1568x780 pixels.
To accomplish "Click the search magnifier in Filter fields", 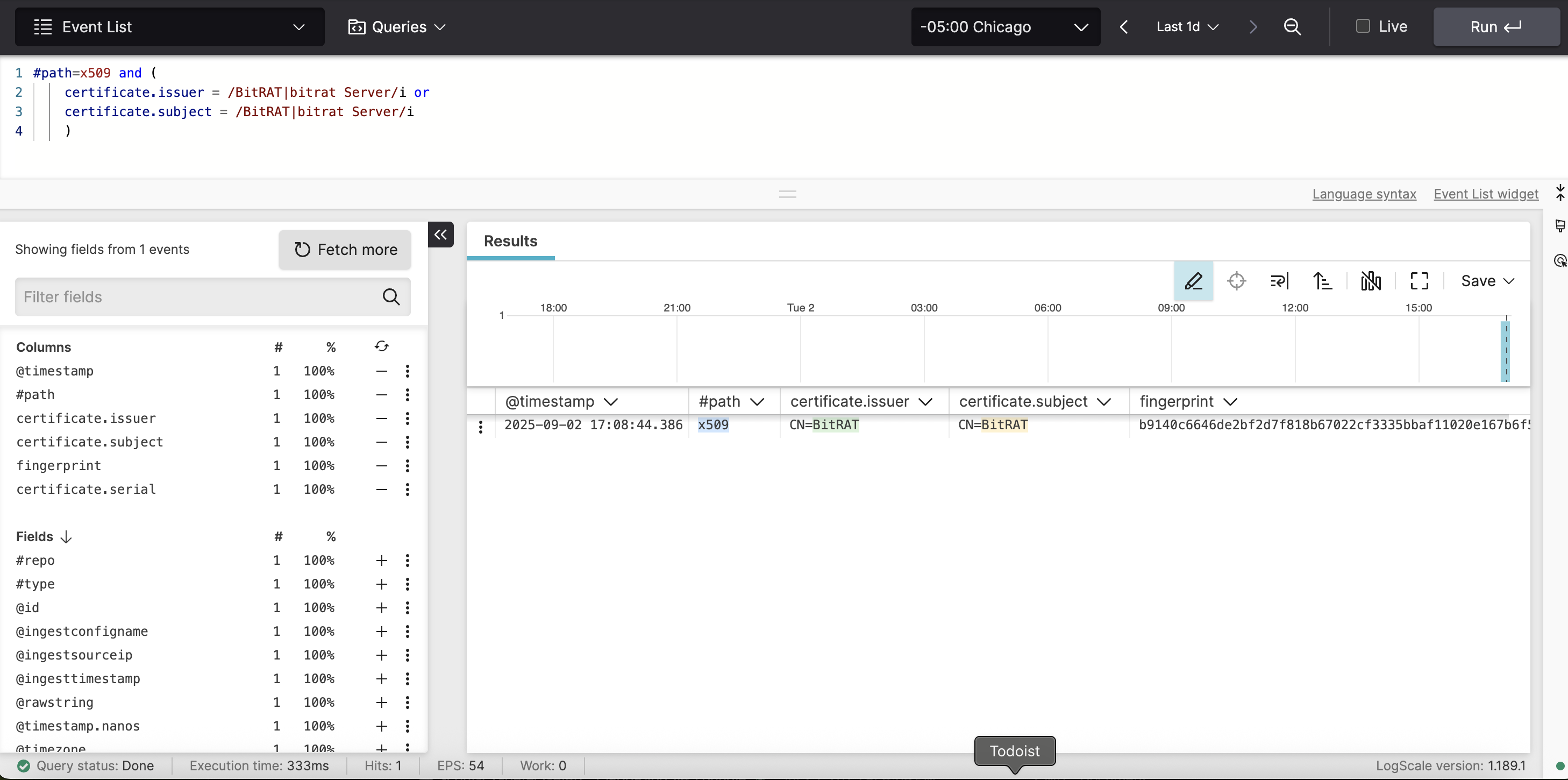I will pos(391,296).
